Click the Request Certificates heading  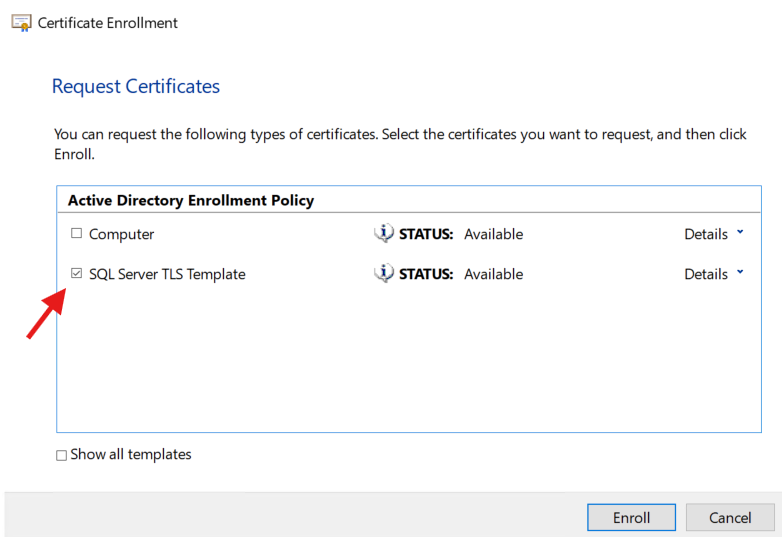point(136,87)
